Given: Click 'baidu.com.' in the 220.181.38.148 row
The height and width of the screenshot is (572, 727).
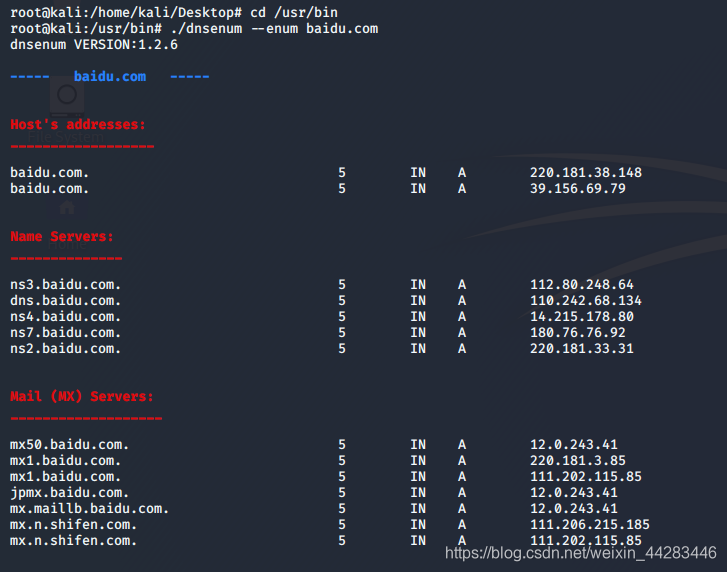Looking at the screenshot, I should (50, 172).
